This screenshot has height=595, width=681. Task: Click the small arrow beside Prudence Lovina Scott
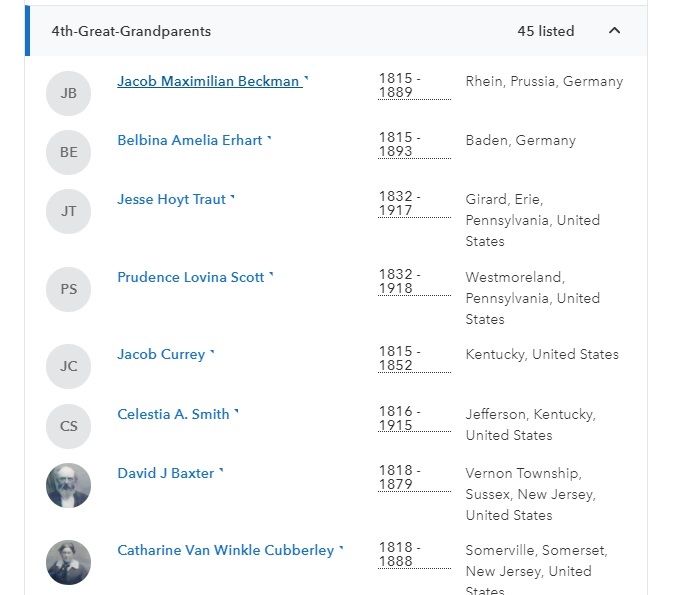point(271,274)
